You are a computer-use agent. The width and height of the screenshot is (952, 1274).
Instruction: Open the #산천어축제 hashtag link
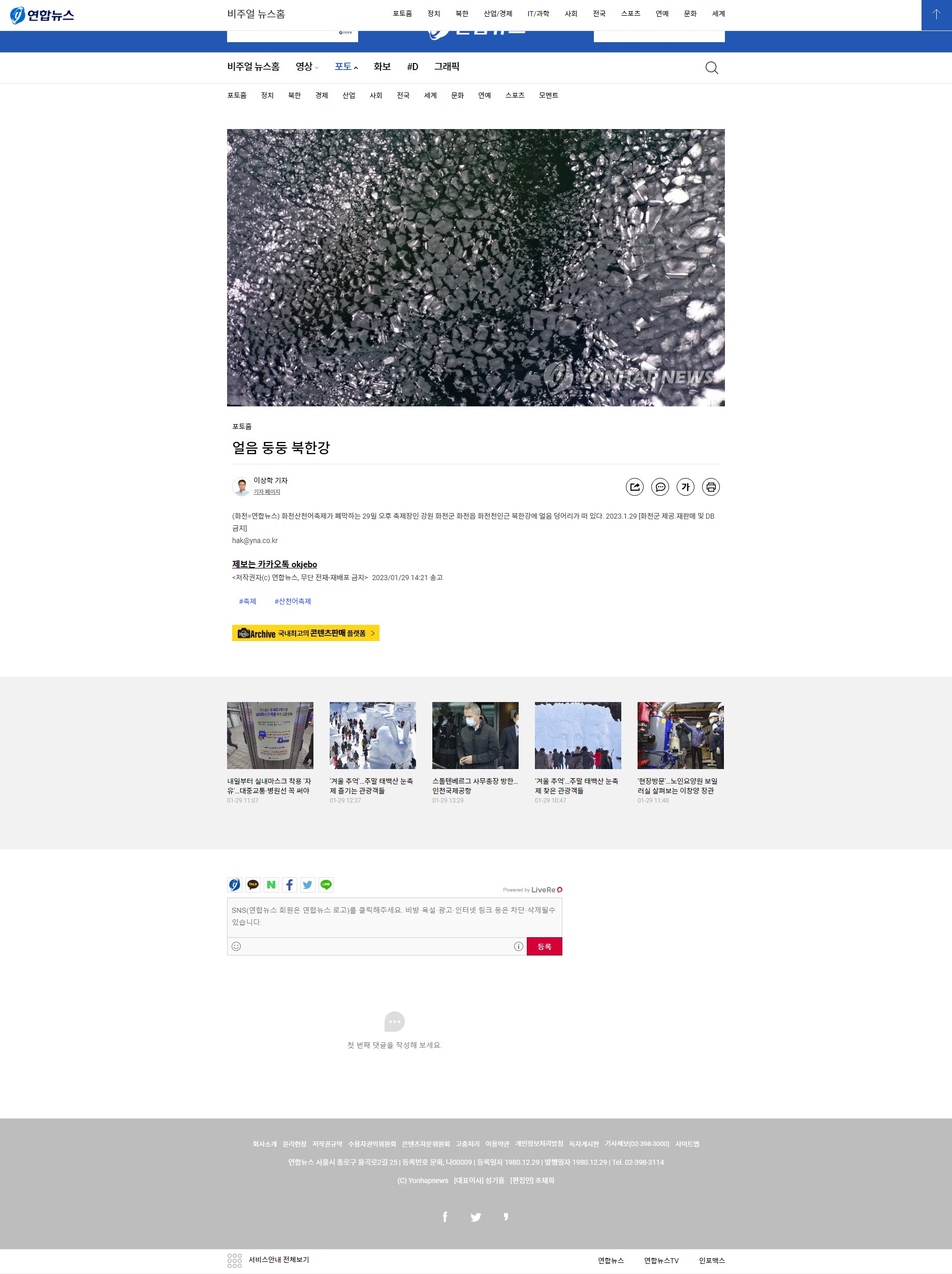pos(293,601)
